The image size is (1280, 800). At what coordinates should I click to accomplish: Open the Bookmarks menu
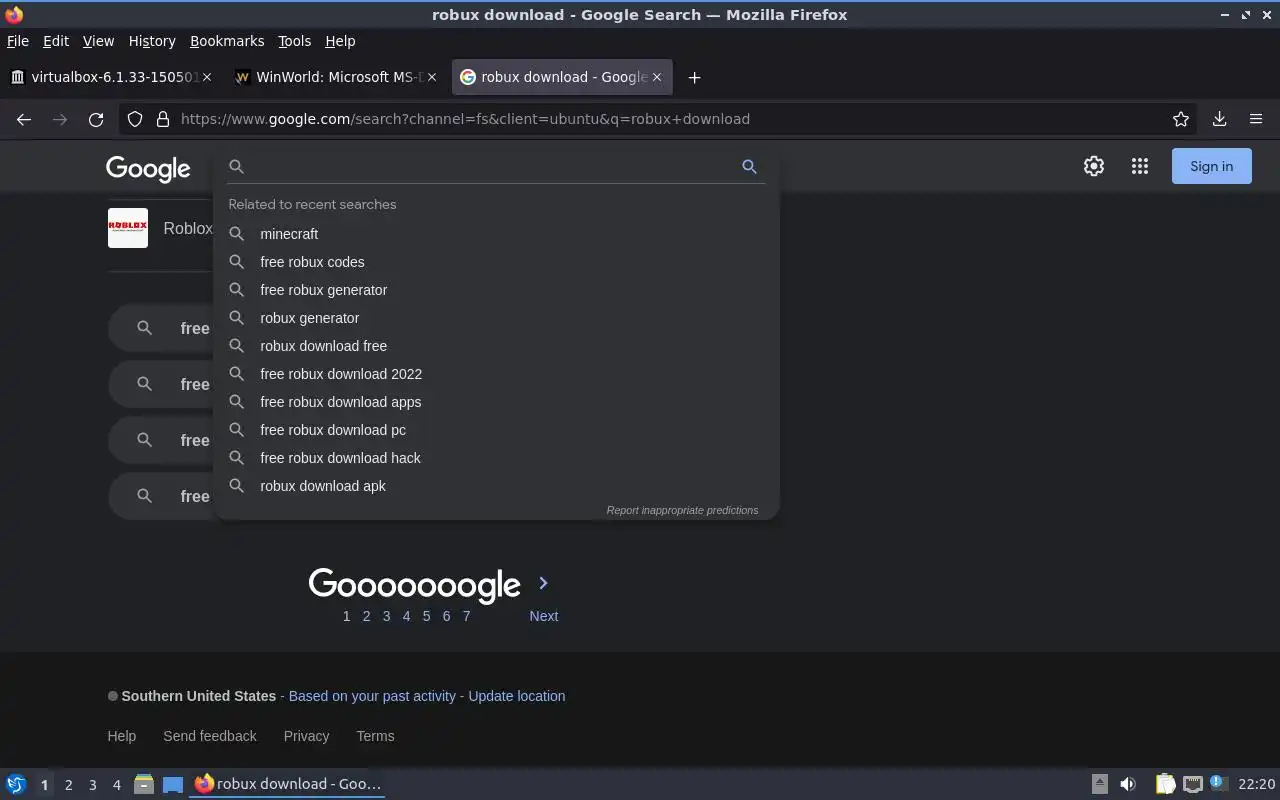(x=227, y=41)
